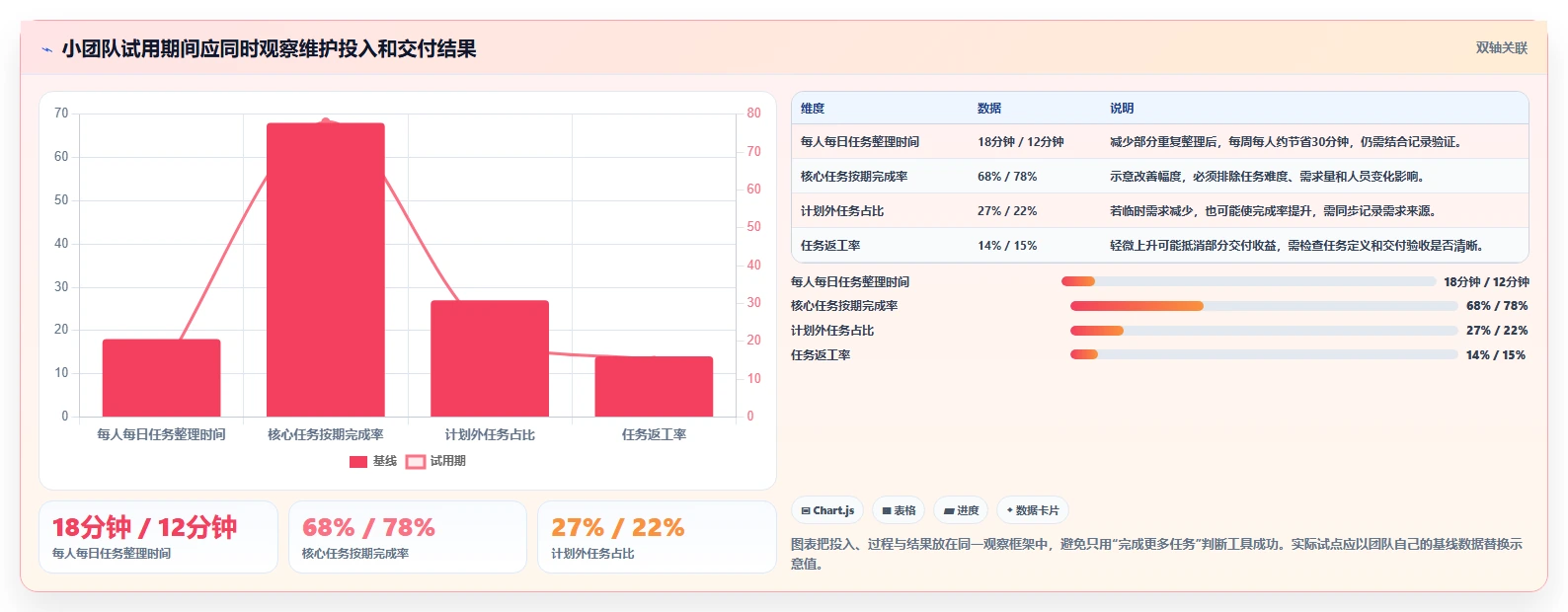Click table cell 每人每日任务整理时间
This screenshot has height=612, width=1568.
[860, 142]
